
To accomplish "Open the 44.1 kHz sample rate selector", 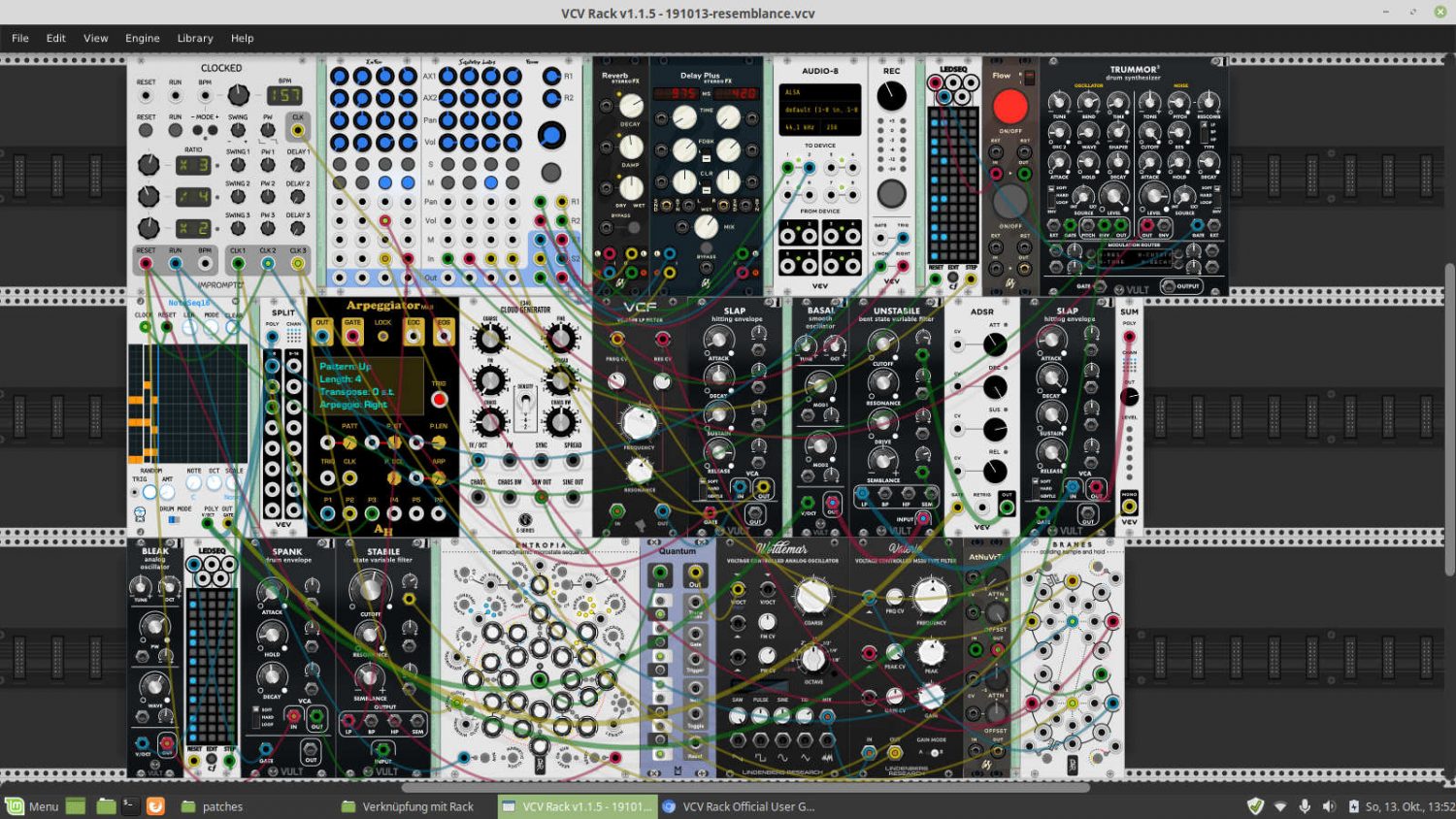I will click(800, 127).
